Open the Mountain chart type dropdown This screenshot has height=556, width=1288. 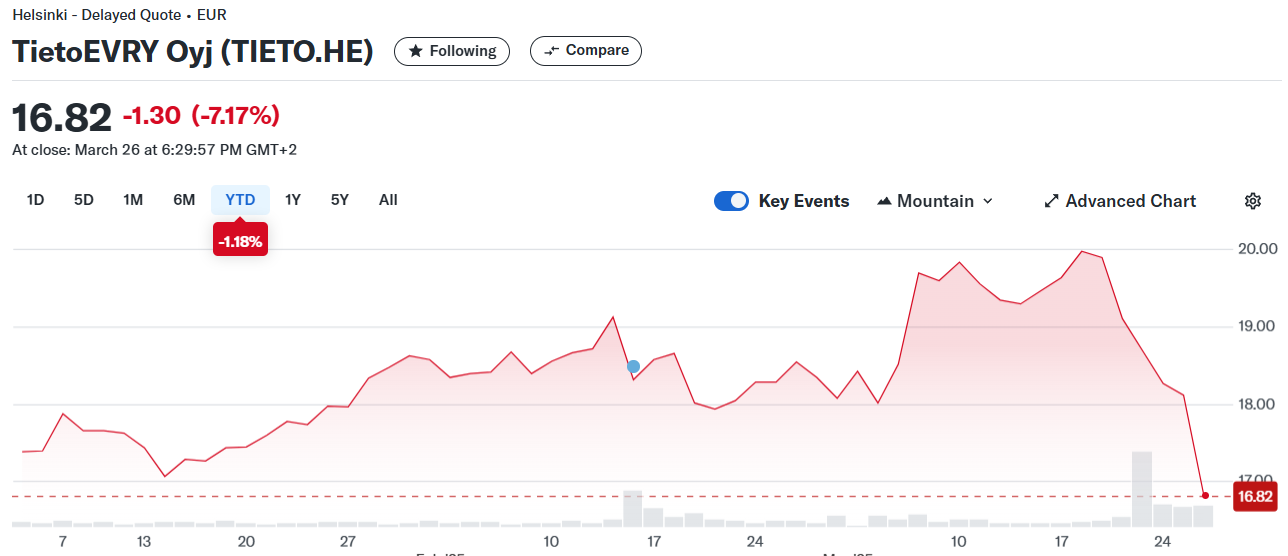[935, 201]
